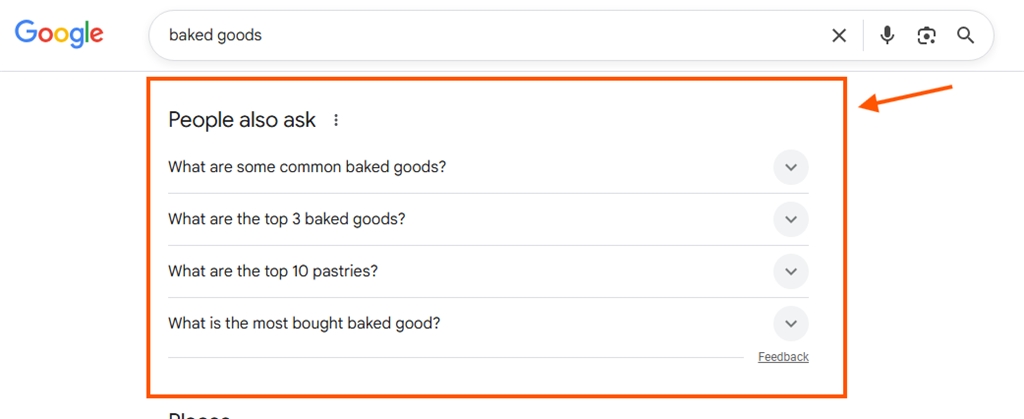
Task: Expand chevron for top 3 baked goods
Action: point(791,219)
